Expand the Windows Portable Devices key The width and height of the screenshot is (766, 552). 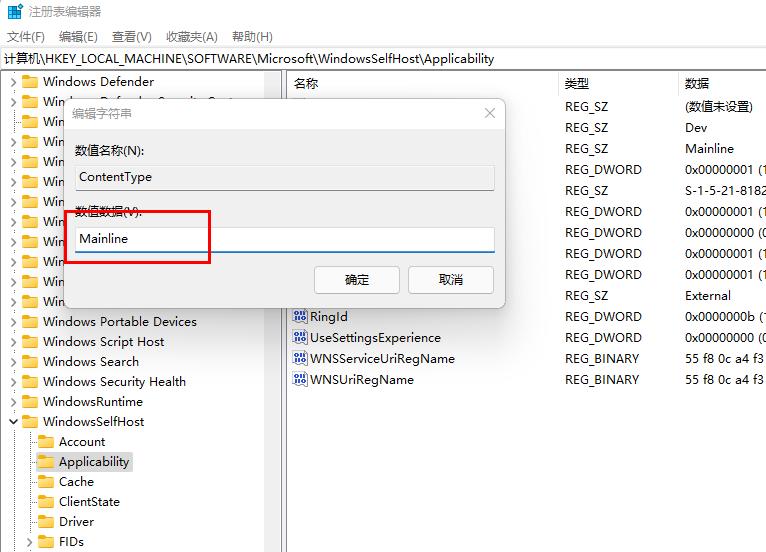[13, 322]
